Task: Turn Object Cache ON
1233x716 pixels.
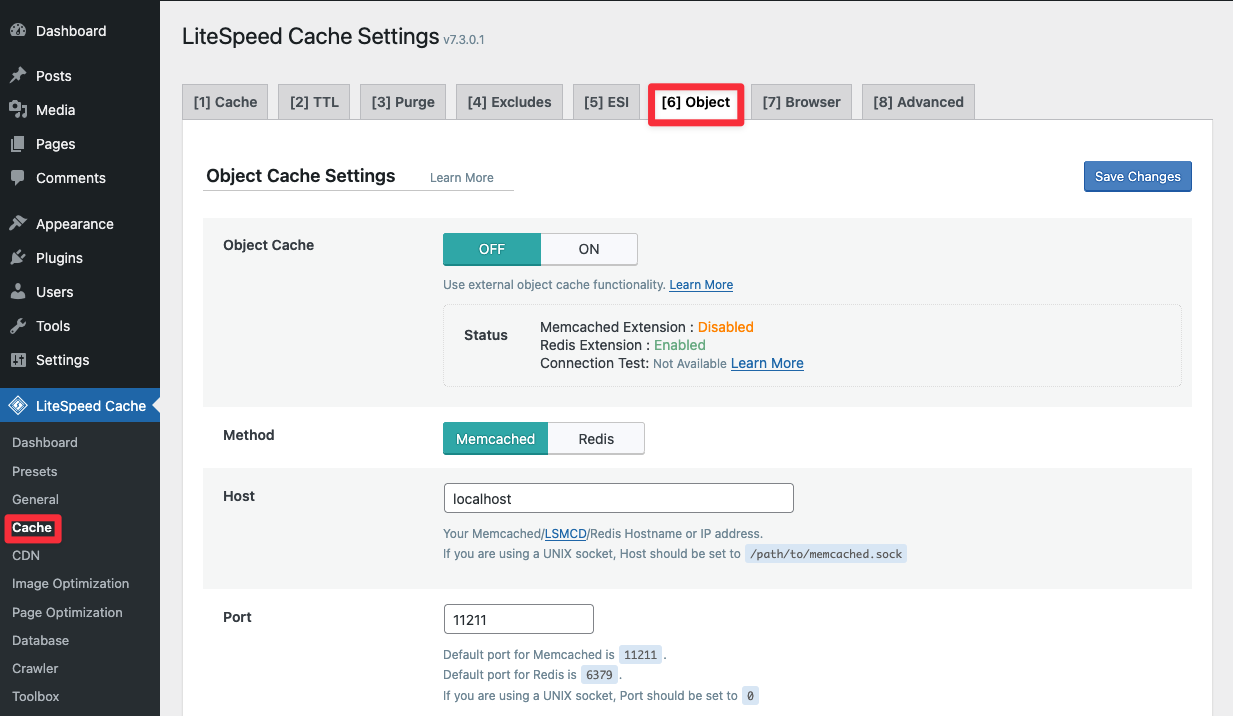Action: [x=589, y=249]
